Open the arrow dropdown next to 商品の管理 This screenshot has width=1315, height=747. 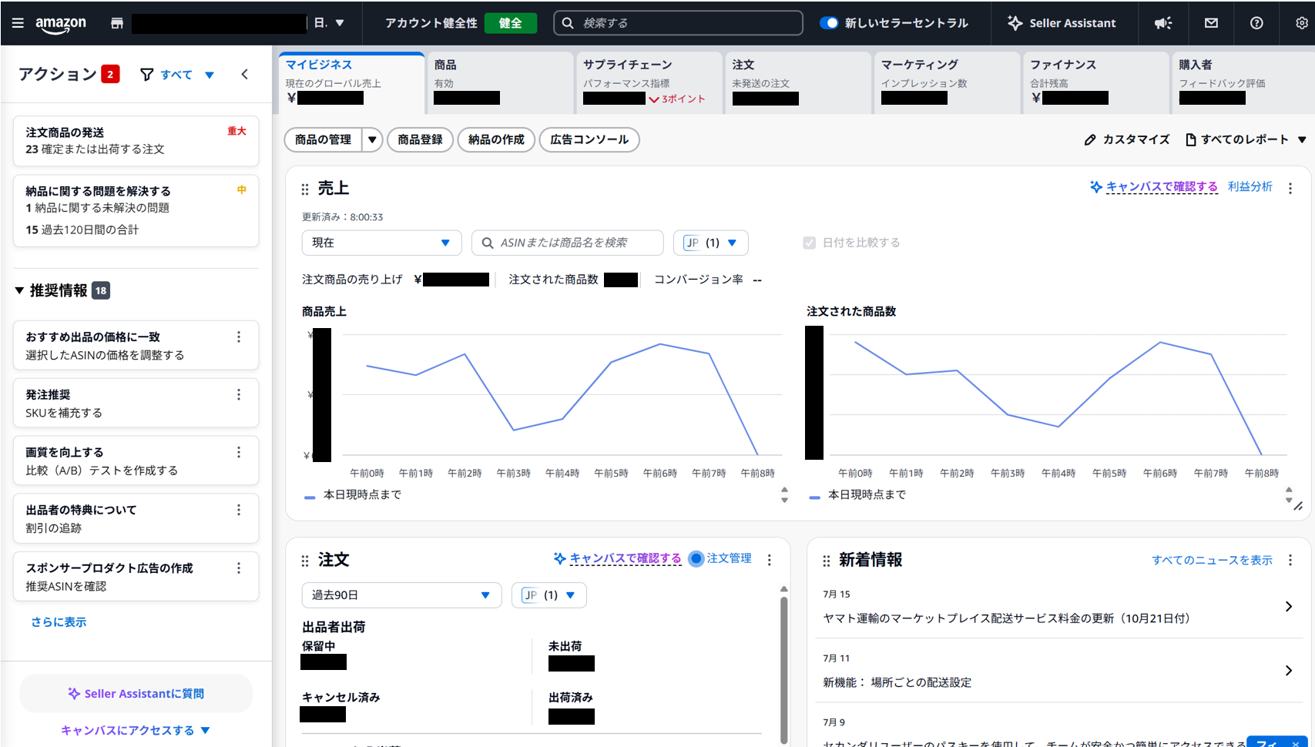point(371,140)
